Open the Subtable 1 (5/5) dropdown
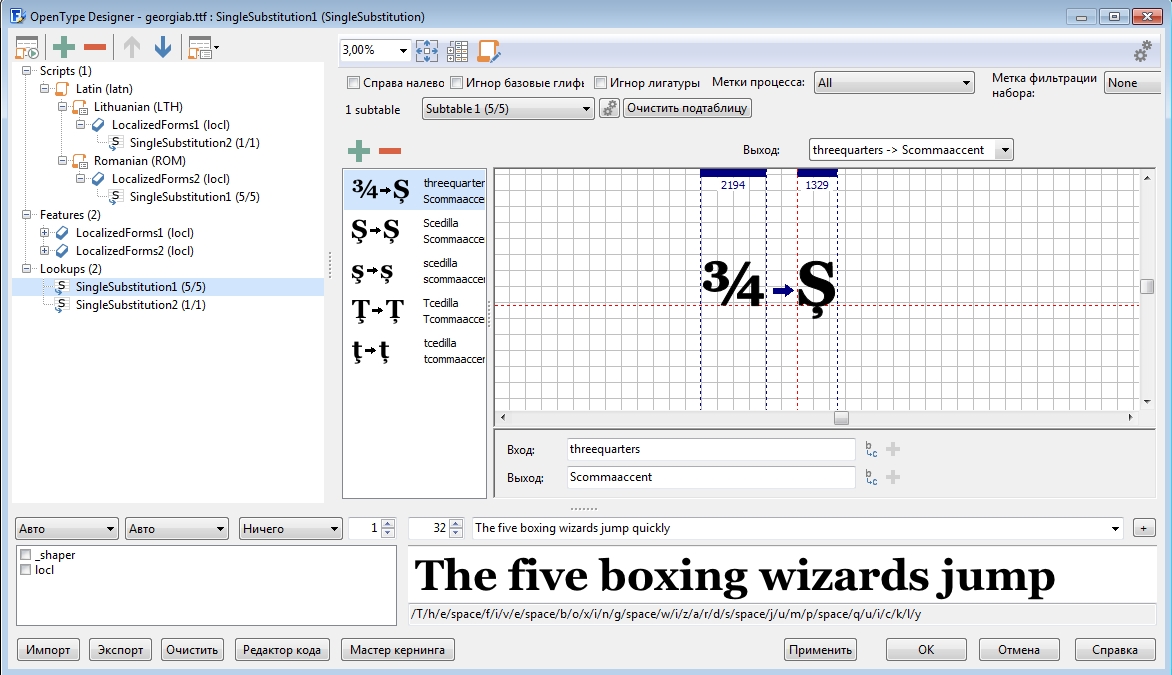Viewport: 1172px width, 675px height. point(508,108)
